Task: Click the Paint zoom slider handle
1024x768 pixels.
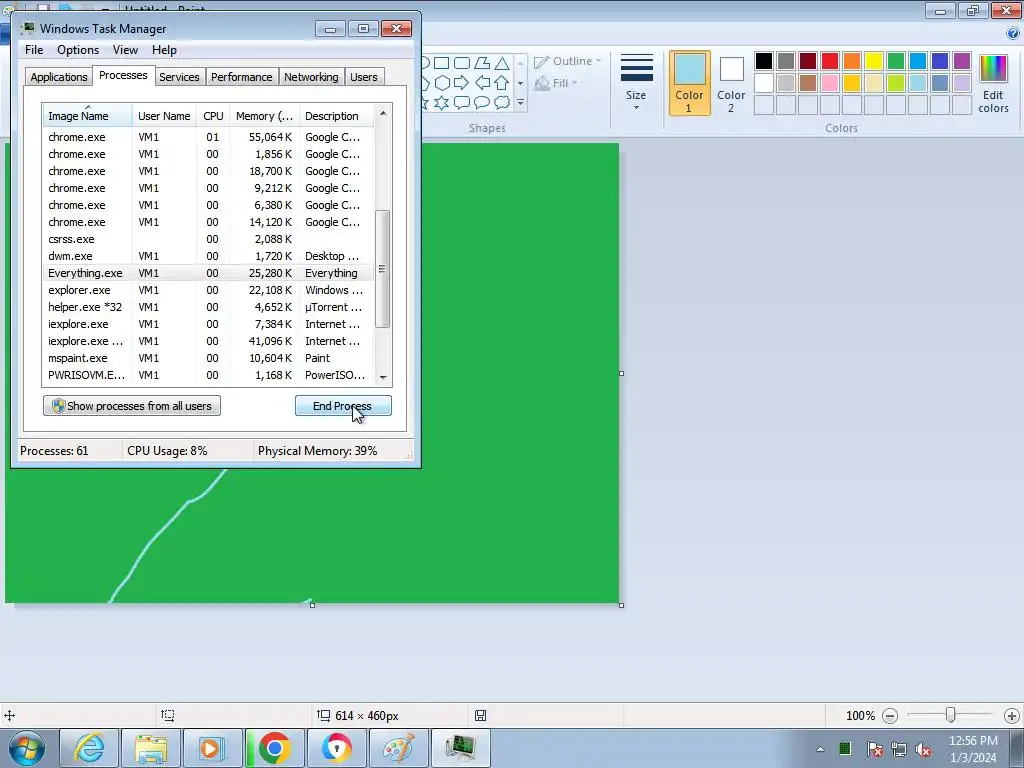Action: click(x=951, y=716)
